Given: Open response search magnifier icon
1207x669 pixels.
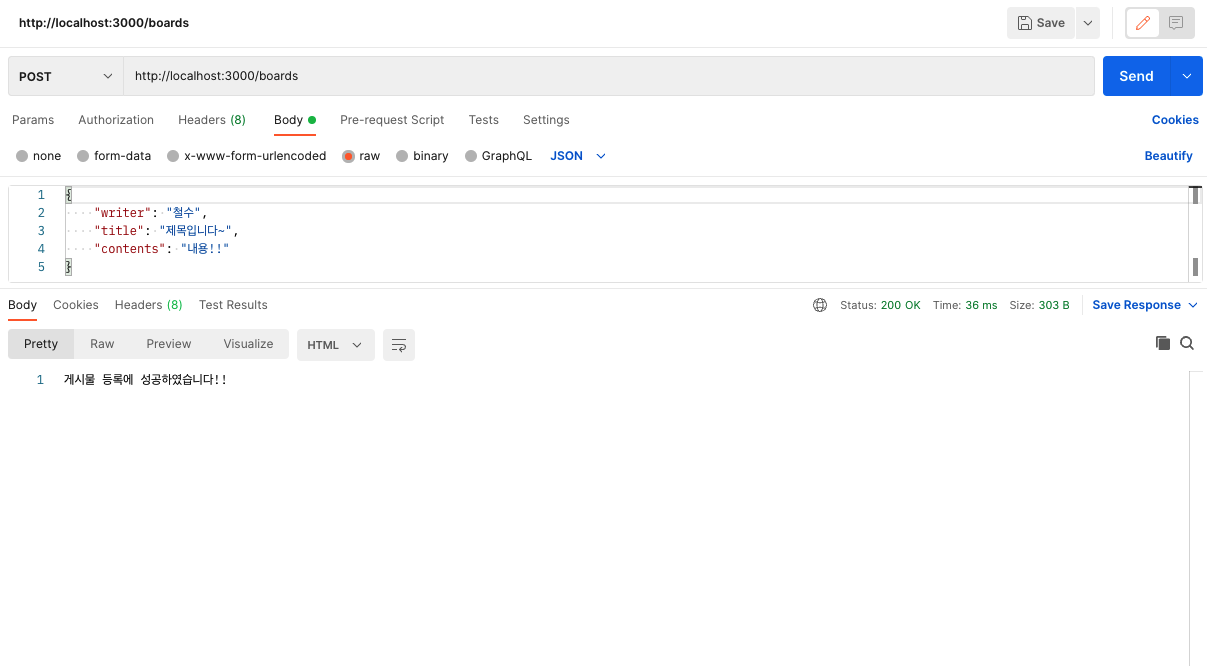Looking at the screenshot, I should coord(1187,343).
